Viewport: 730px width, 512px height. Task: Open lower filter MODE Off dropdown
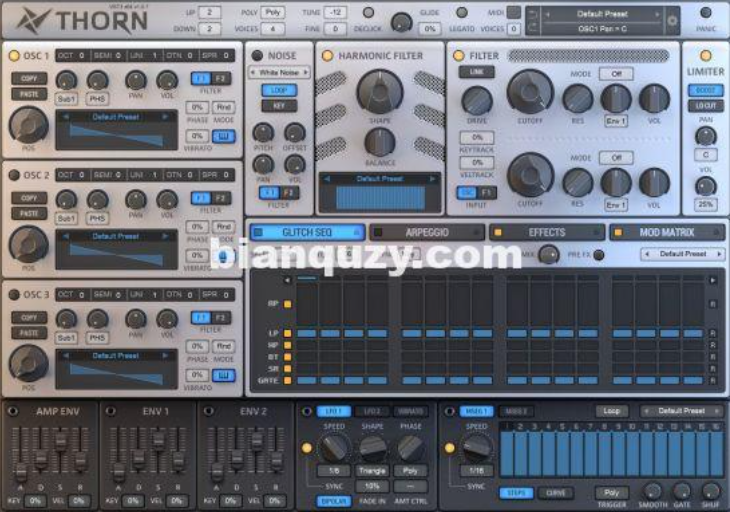click(616, 158)
